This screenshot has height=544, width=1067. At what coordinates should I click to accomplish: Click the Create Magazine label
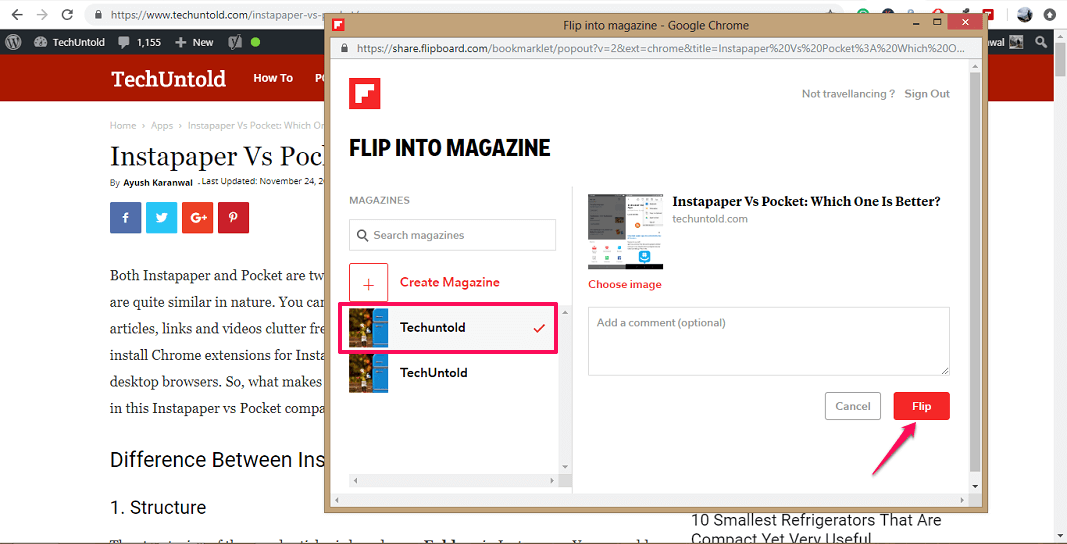point(450,282)
